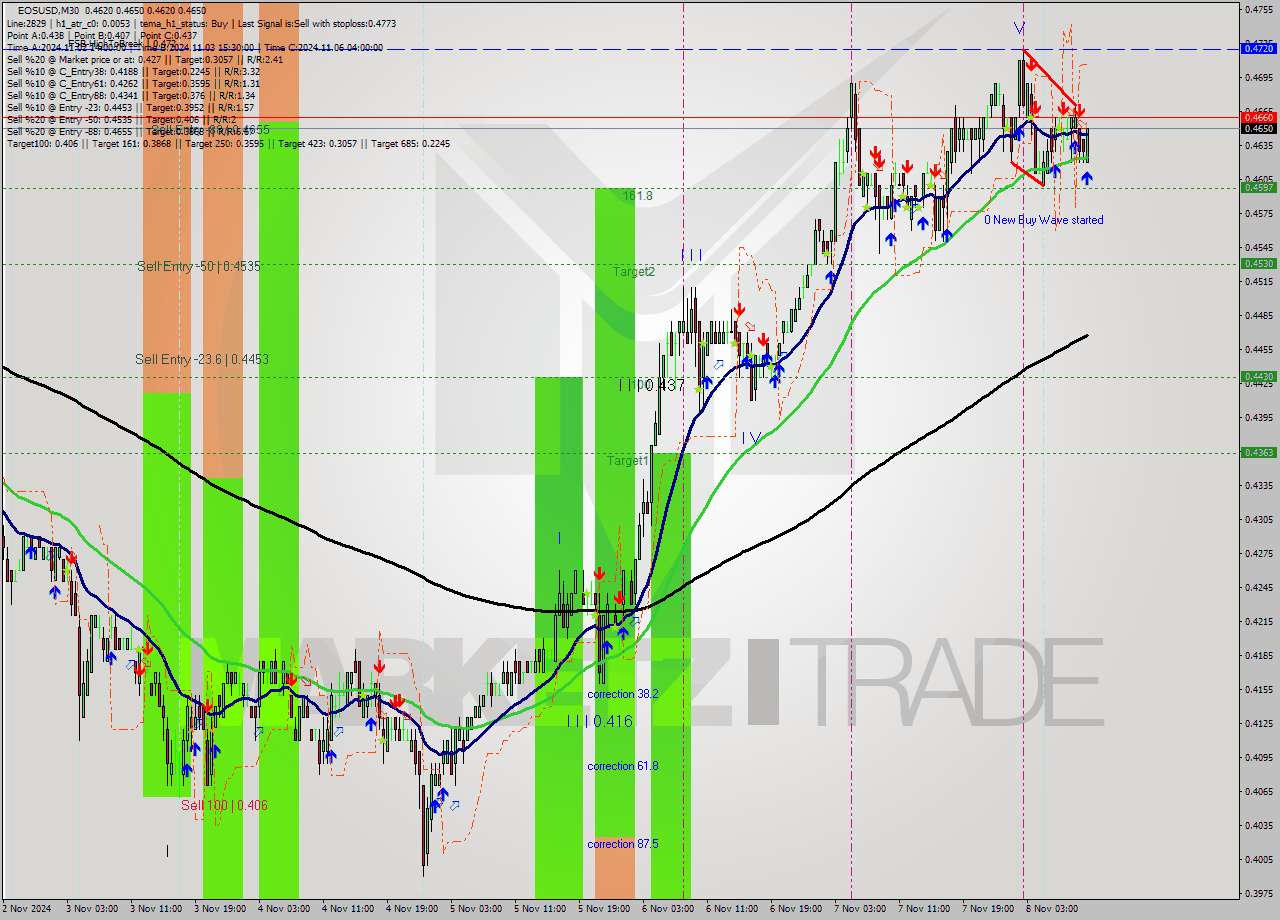Click the 0.4575 price axis label
Image resolution: width=1280 pixels, height=920 pixels.
coord(1258,213)
